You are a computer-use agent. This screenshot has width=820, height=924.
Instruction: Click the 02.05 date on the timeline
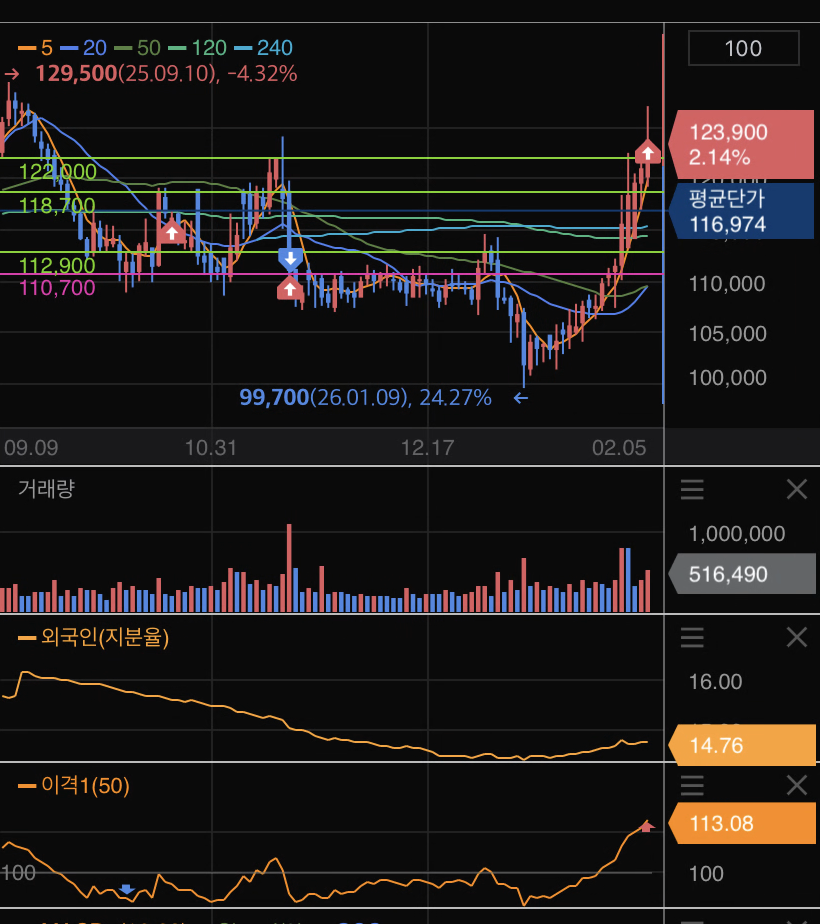tap(619, 448)
